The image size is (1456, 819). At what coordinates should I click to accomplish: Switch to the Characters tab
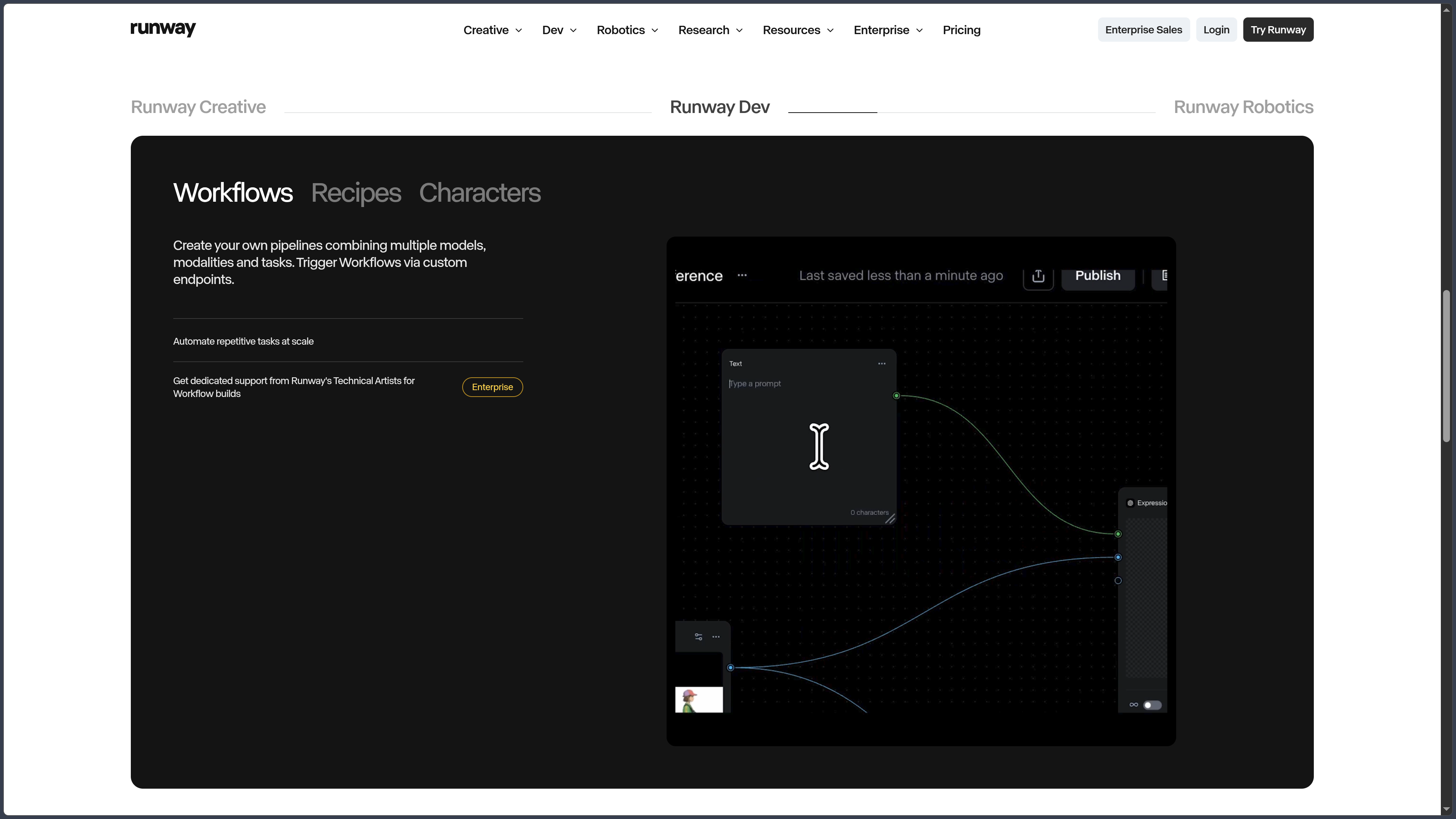[x=480, y=193]
